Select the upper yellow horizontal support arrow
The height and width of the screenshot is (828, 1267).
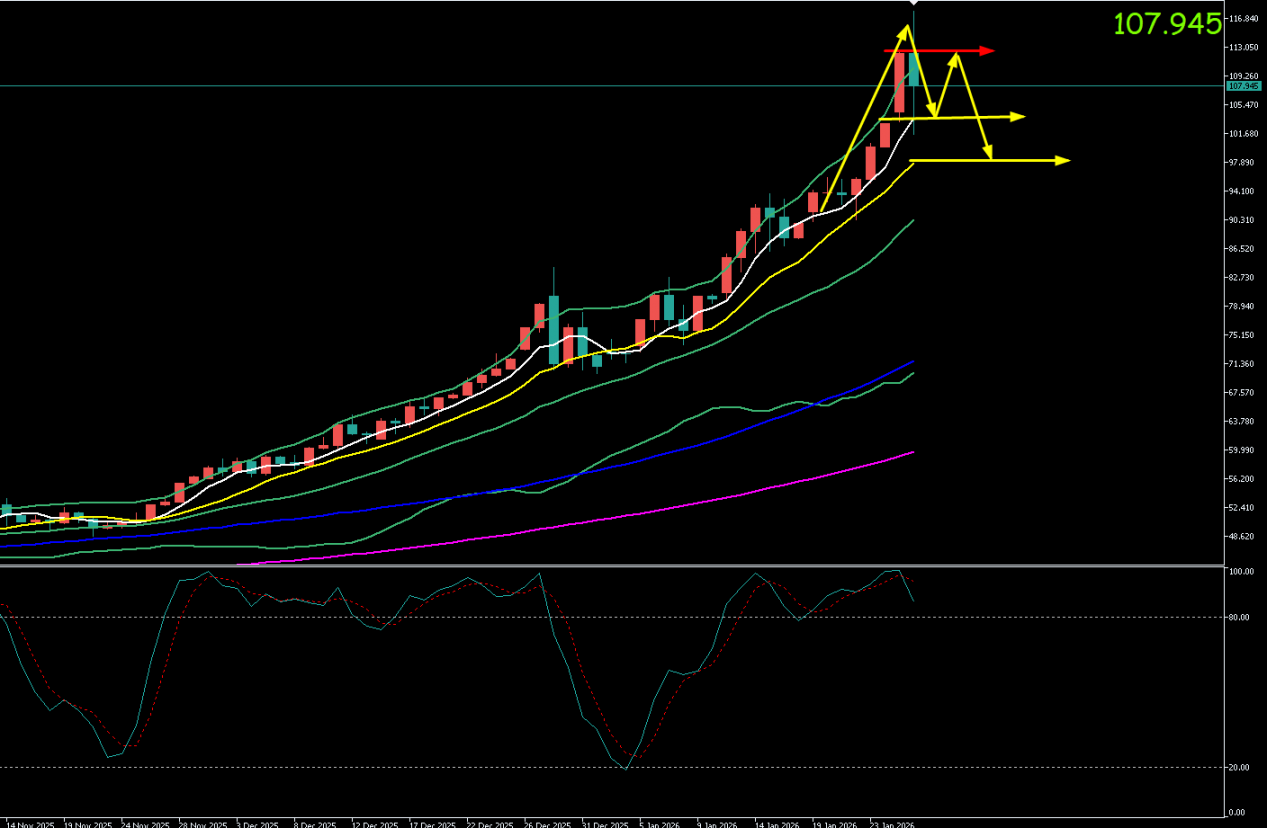(x=960, y=118)
